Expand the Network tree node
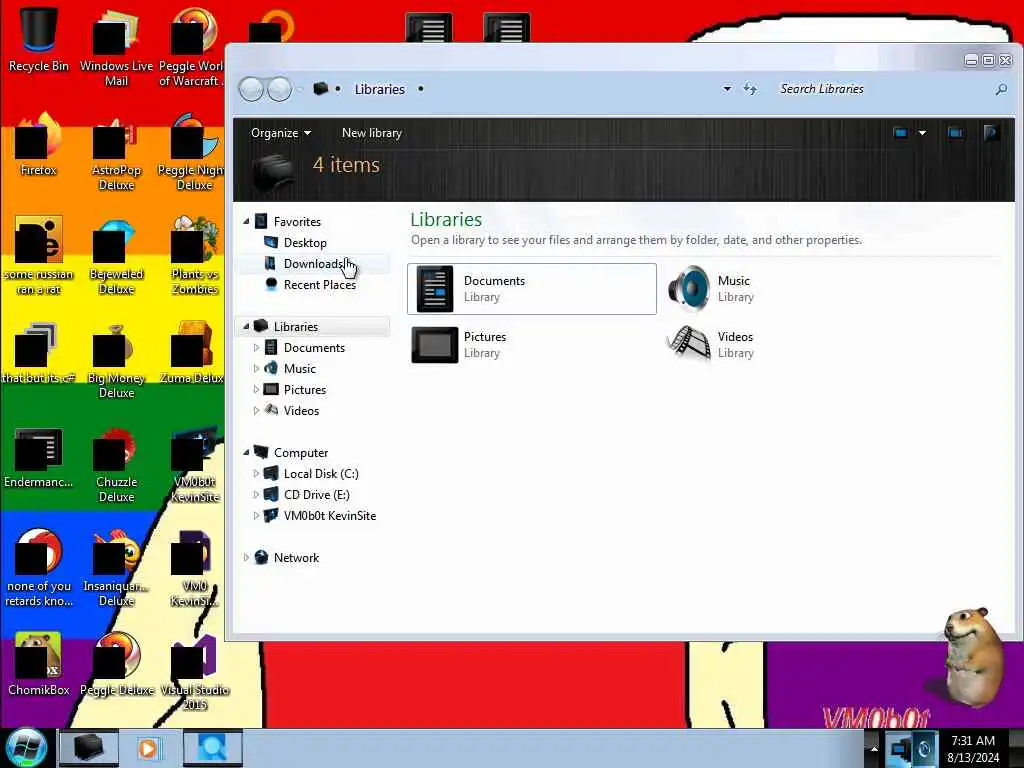The image size is (1024, 768). [246, 558]
